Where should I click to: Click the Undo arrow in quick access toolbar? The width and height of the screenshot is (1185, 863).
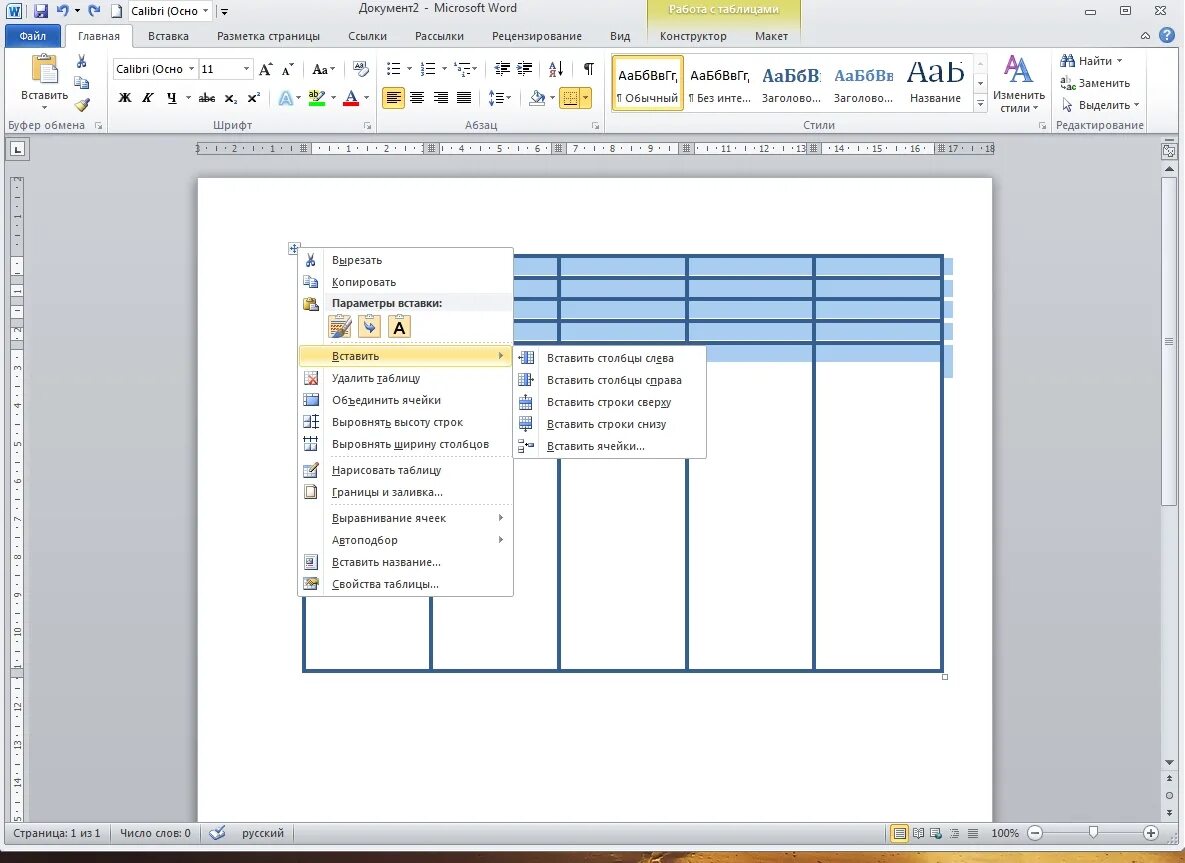[x=63, y=11]
